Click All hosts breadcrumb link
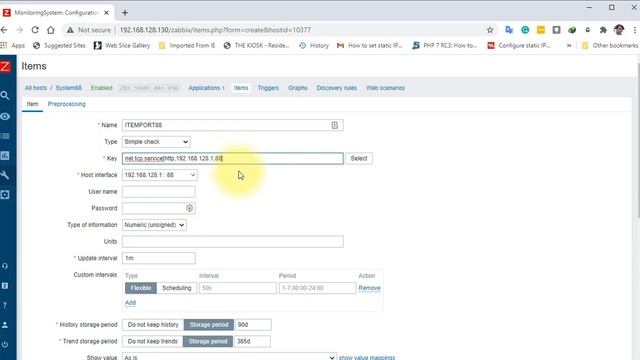Image resolution: width=640 pixels, height=360 pixels. pyautogui.click(x=36, y=88)
